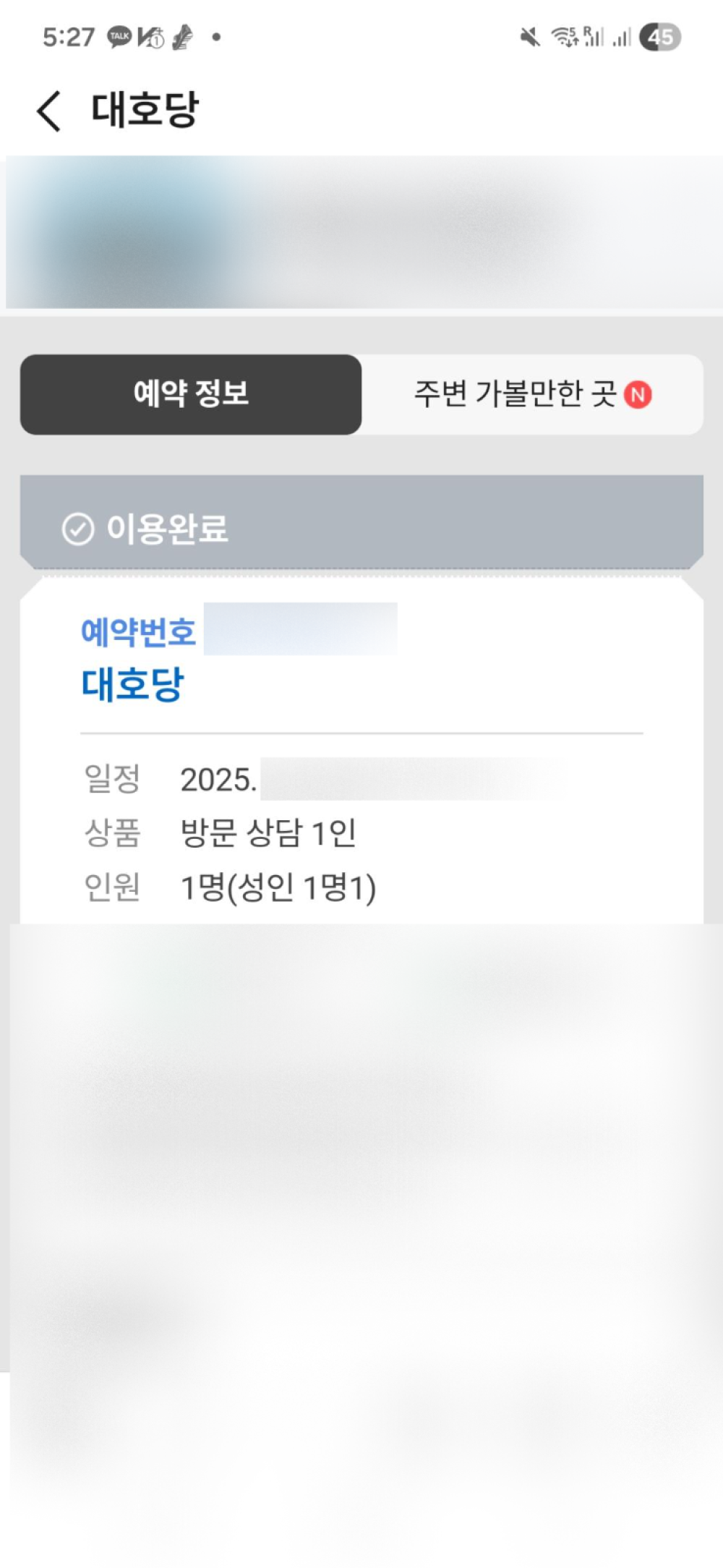Tap the red N badge icon
723x1568 pixels.
click(638, 395)
